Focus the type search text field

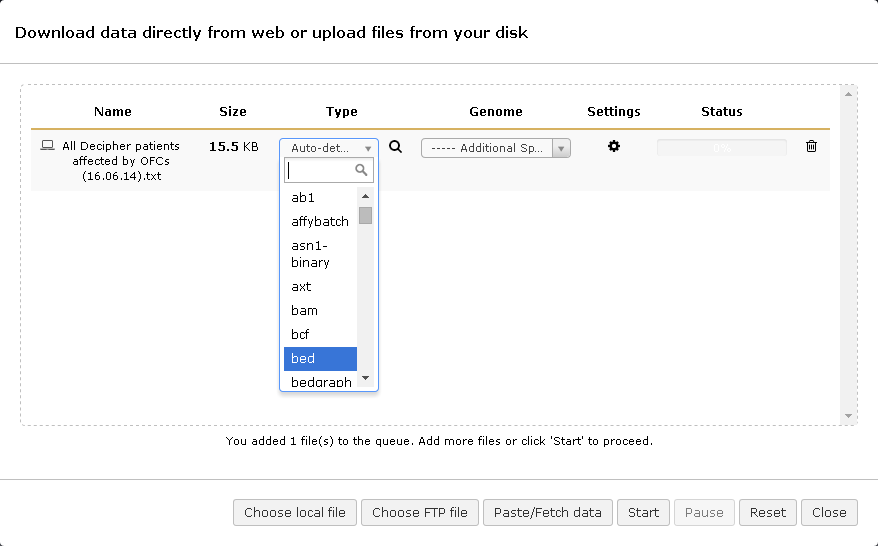(x=318, y=170)
